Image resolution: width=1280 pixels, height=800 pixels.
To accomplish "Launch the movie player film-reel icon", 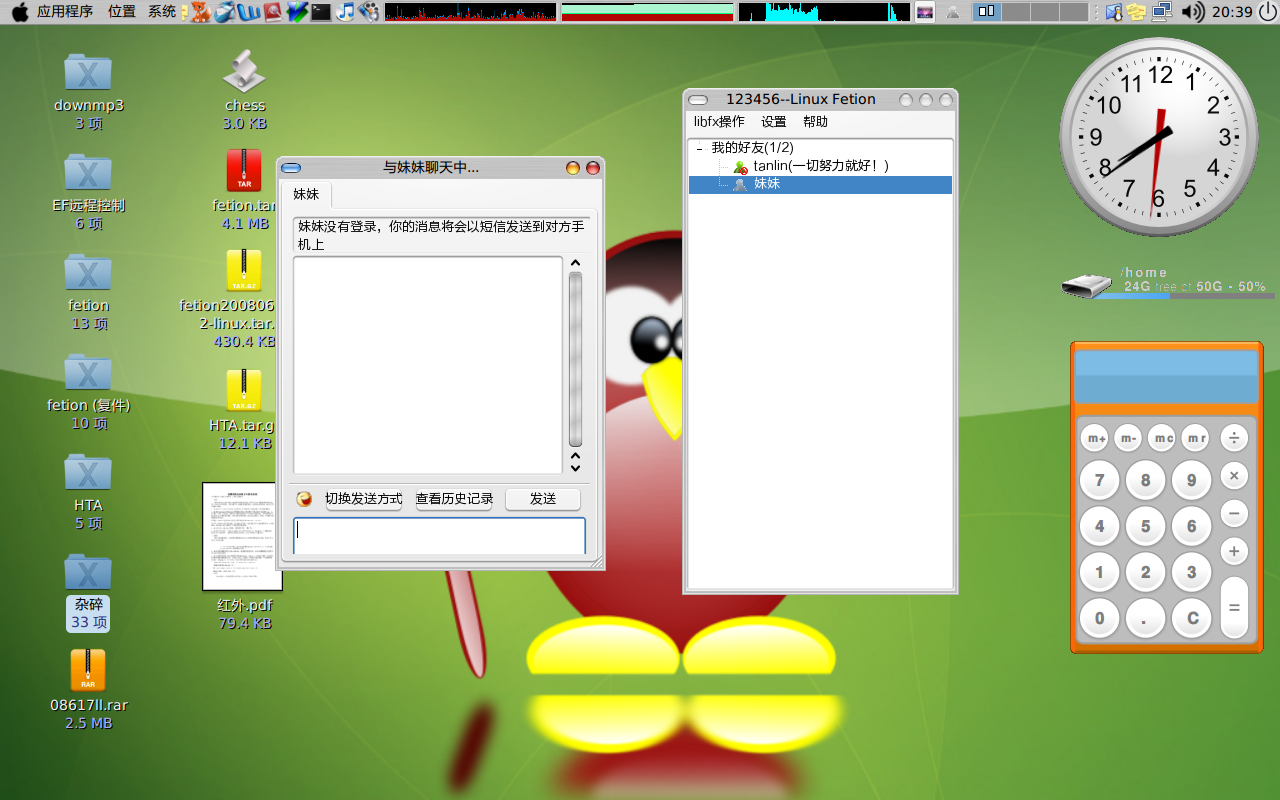I will click(369, 12).
